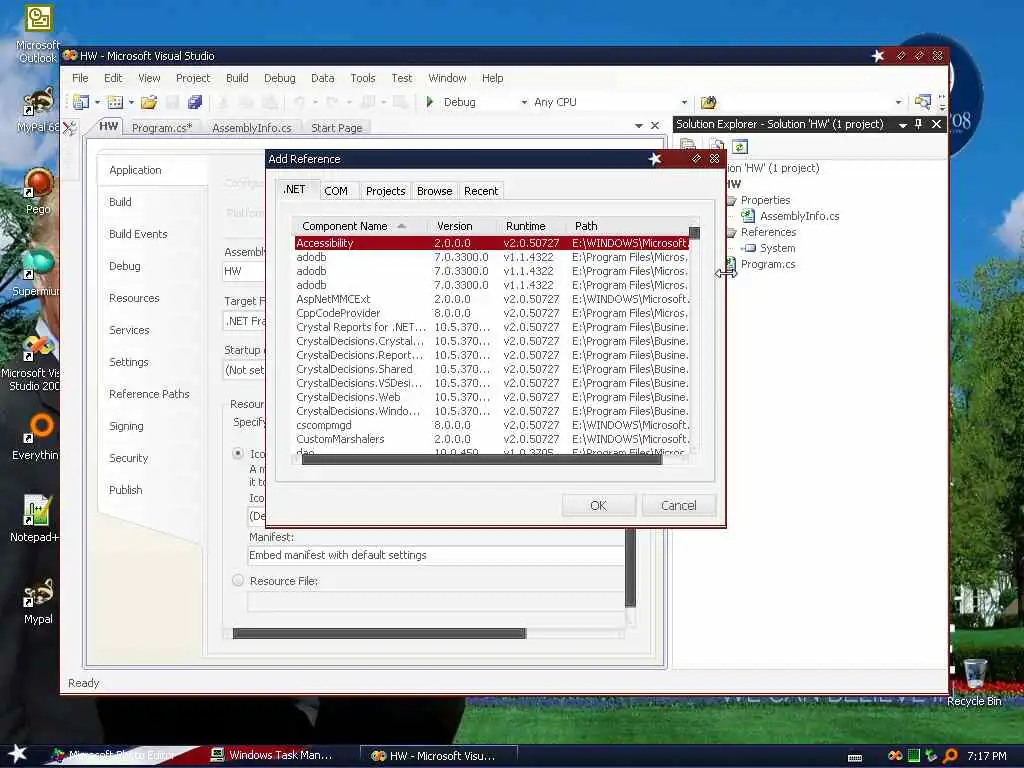Click the Start button star icon

tap(18, 754)
